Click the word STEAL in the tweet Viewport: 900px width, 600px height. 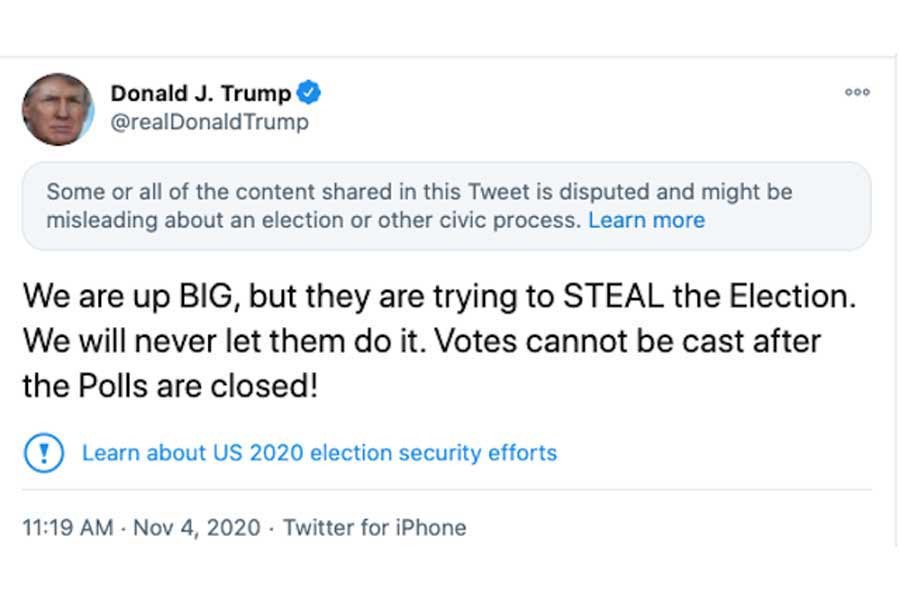pos(612,296)
